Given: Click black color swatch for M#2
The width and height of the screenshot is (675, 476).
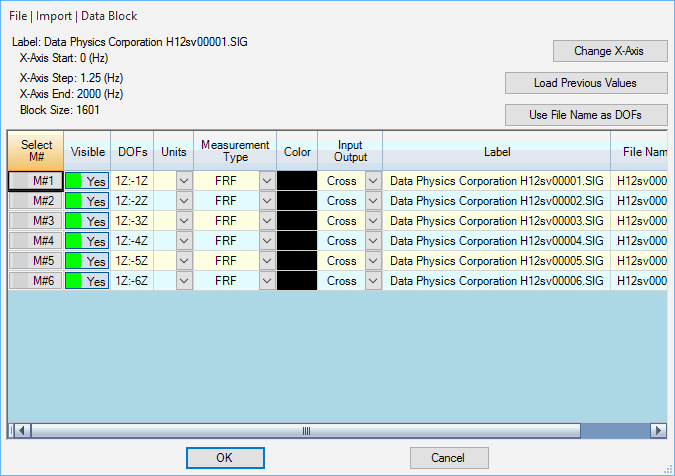Looking at the screenshot, I should pyautogui.click(x=297, y=201).
